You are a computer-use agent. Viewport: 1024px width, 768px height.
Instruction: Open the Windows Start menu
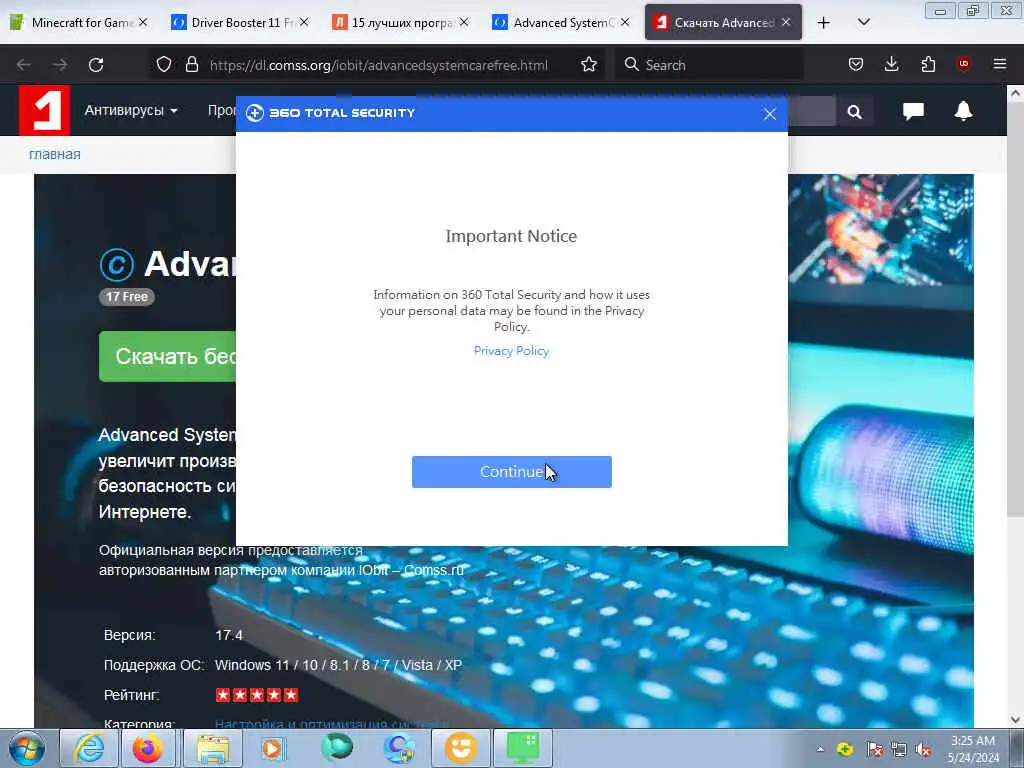coord(27,748)
